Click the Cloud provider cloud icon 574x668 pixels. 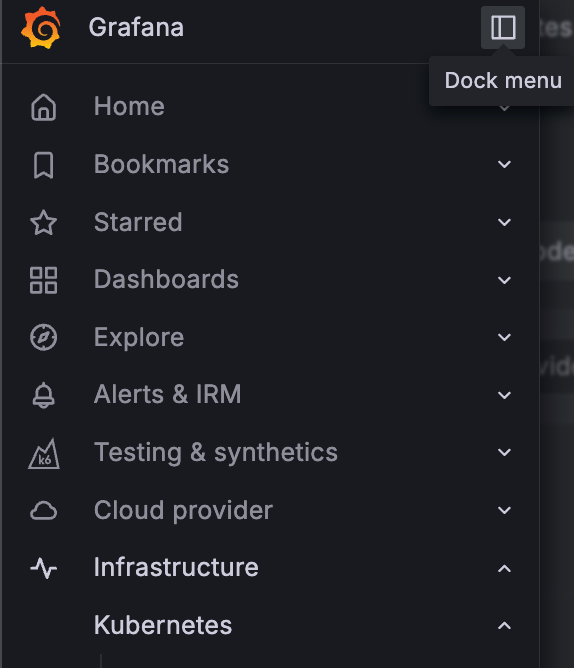pyautogui.click(x=43, y=510)
